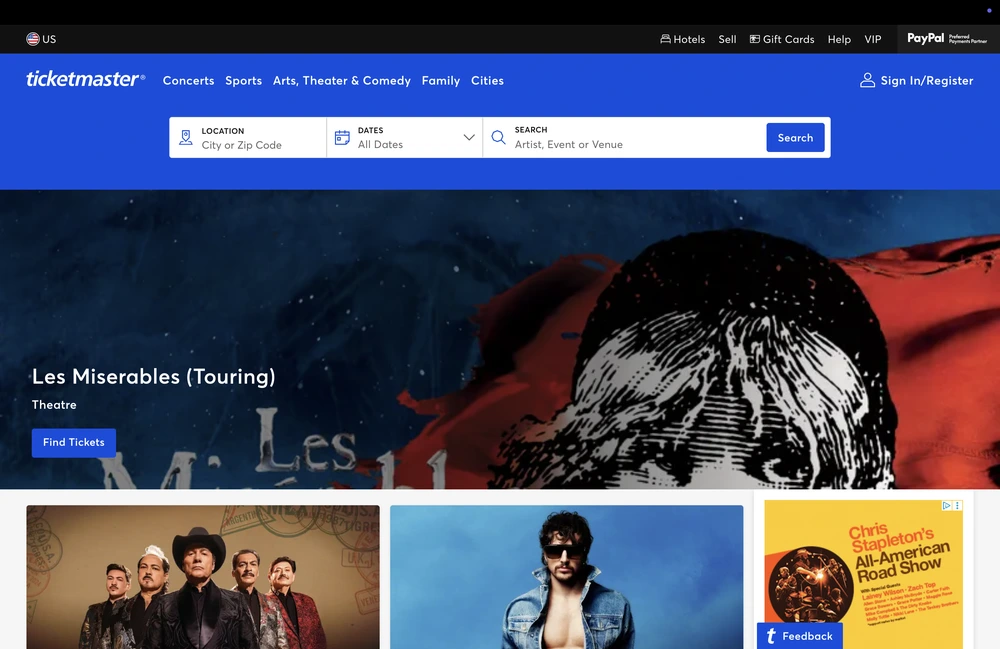Click the US flag country selector icon
This screenshot has height=649, width=1000.
(32, 38)
